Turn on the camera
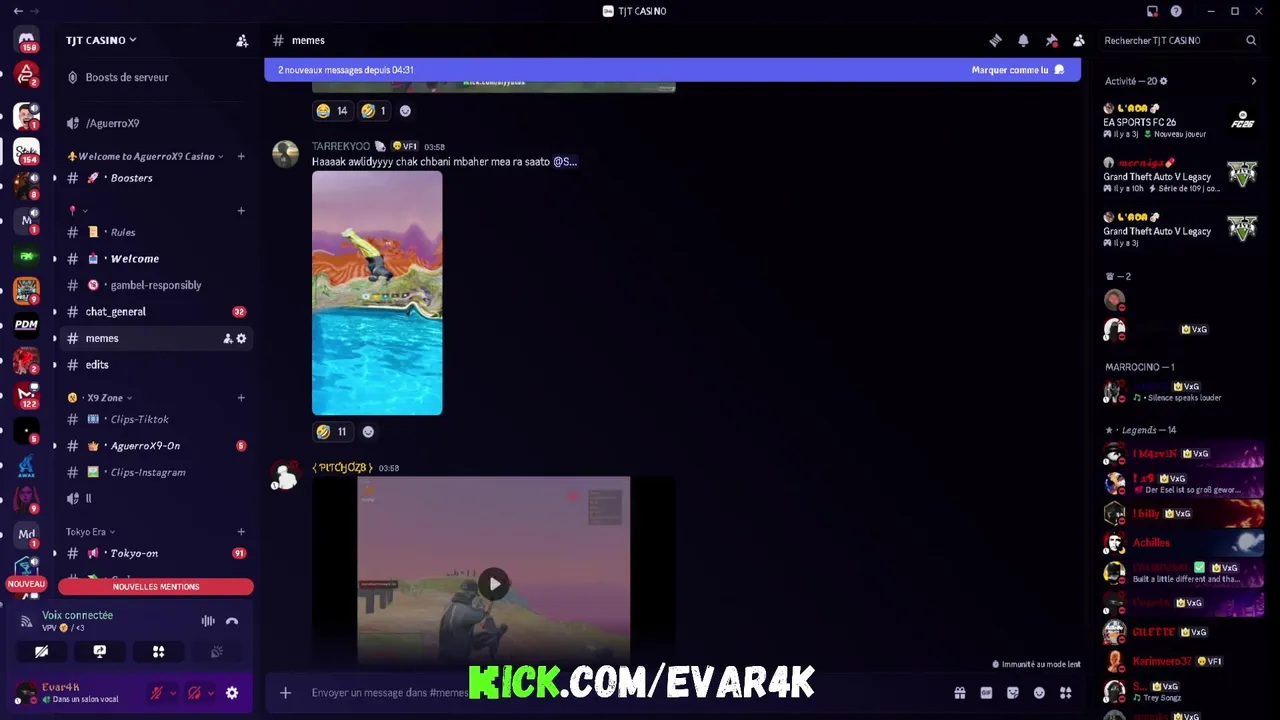1280x720 pixels. point(41,651)
